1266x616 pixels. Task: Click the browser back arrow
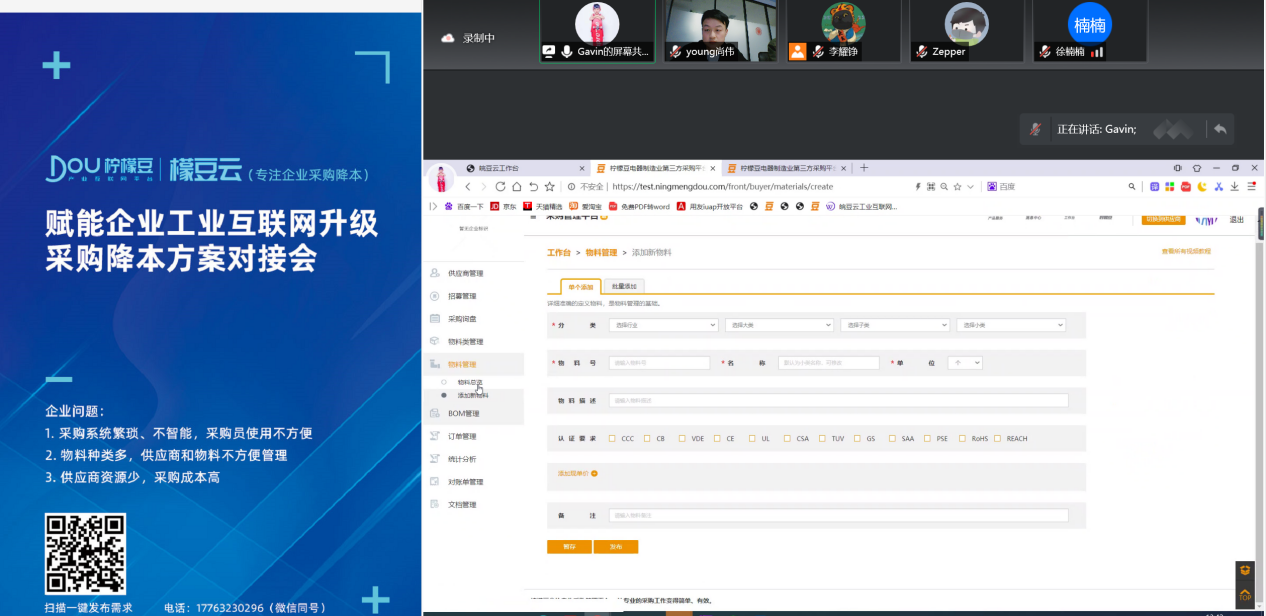point(467,186)
